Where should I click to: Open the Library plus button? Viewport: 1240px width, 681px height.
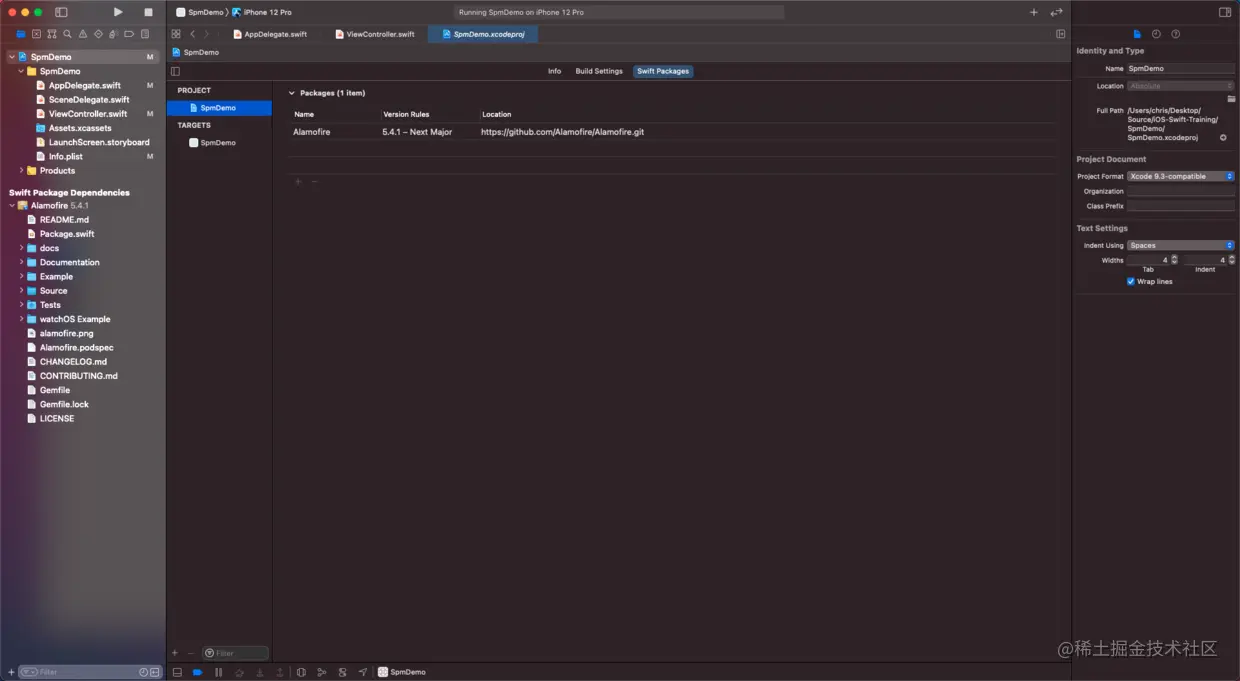click(x=1034, y=12)
